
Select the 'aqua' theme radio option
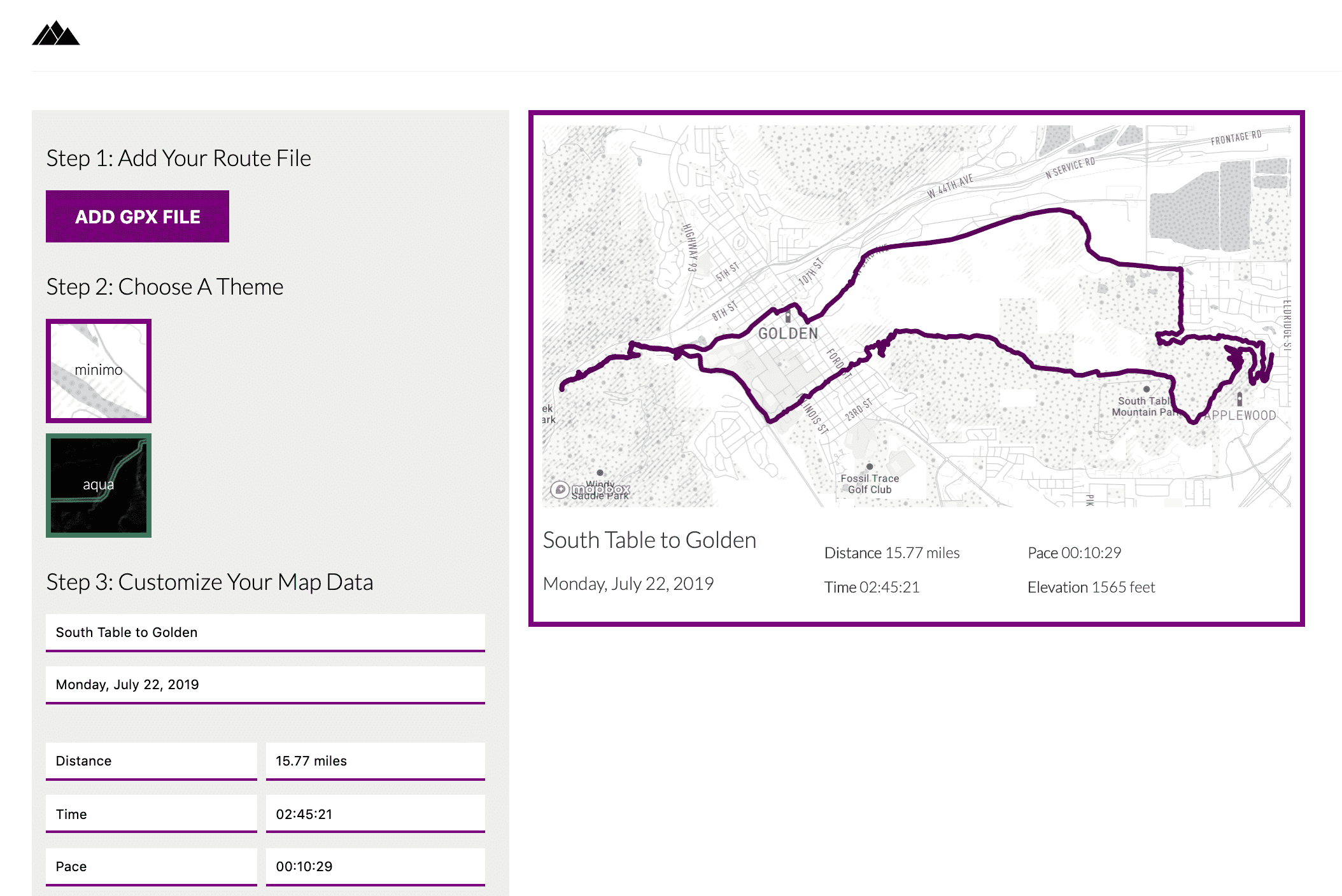coord(98,485)
